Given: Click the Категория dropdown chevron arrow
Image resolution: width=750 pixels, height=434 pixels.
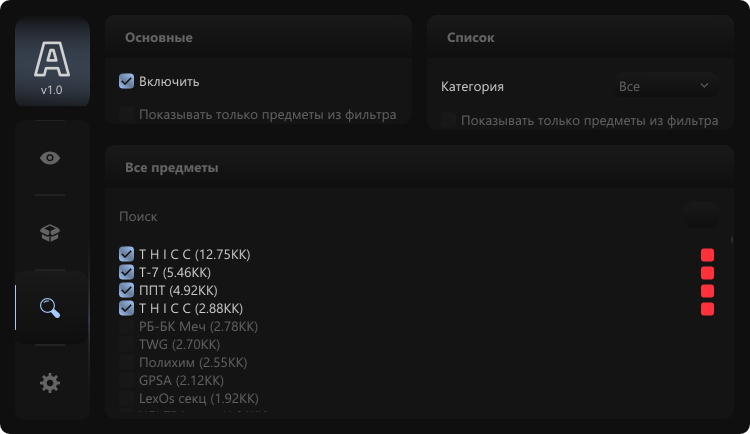Looking at the screenshot, I should point(704,86).
